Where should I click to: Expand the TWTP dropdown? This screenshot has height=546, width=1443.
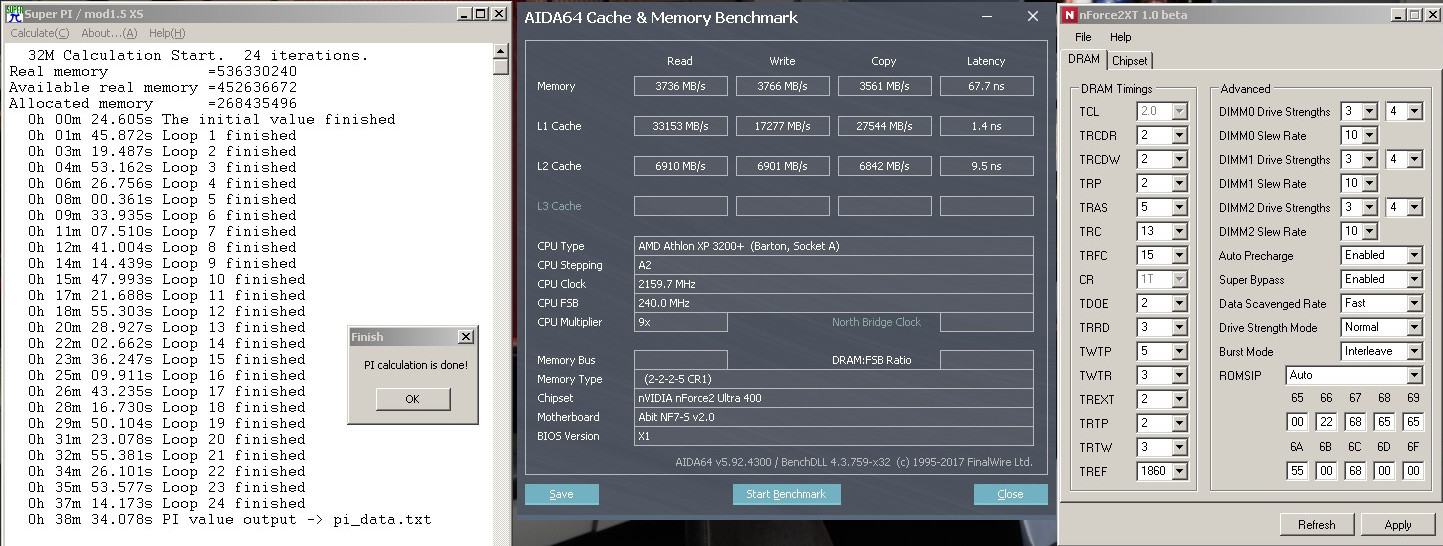[1179, 351]
